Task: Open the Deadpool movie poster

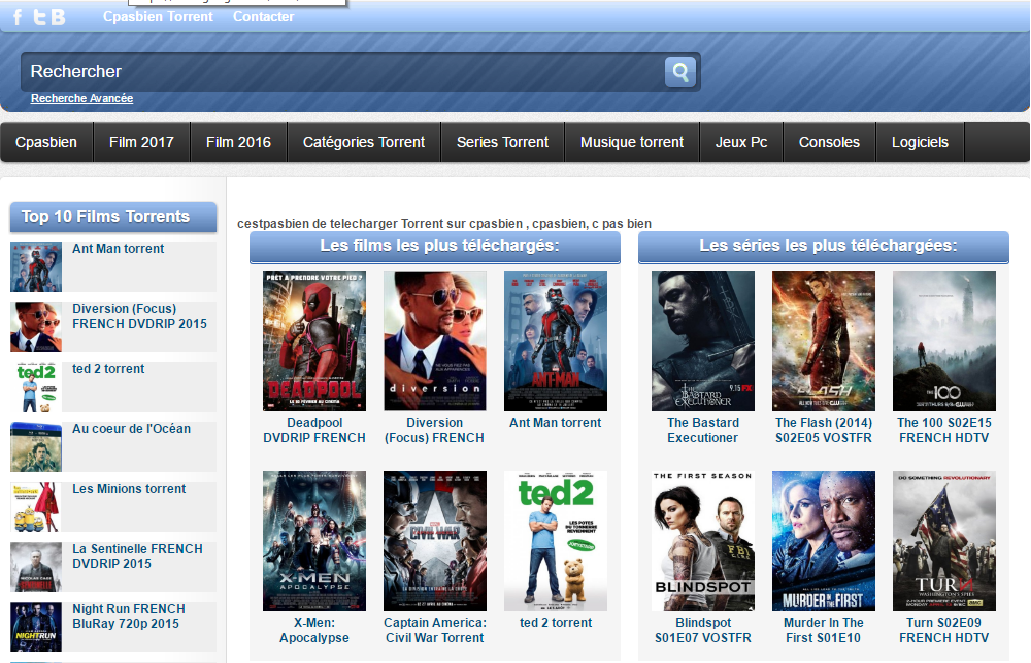Action: tap(314, 340)
